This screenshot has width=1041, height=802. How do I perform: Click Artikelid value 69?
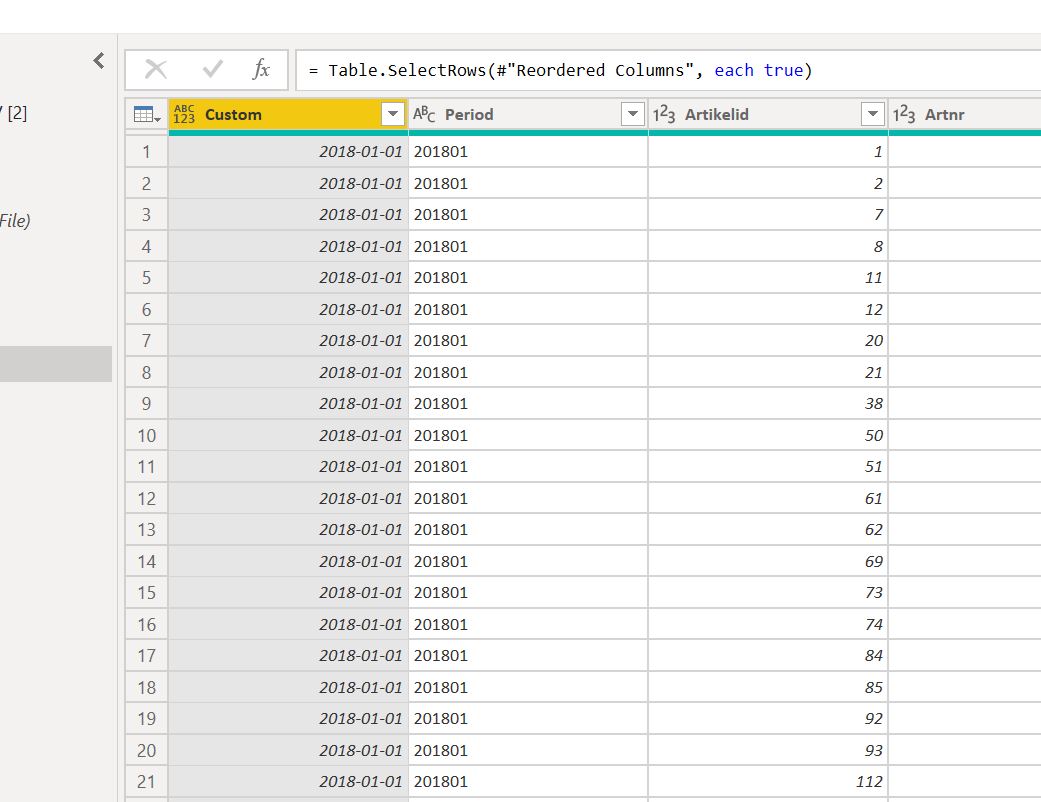(767, 562)
